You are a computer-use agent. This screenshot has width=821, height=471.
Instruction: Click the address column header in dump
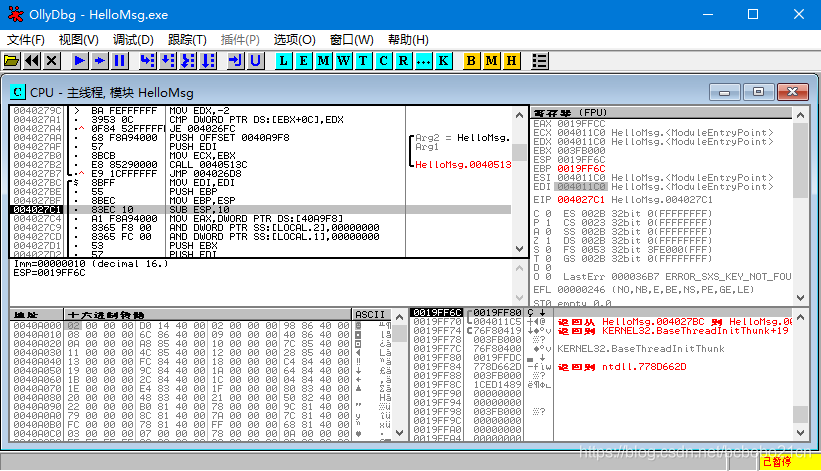point(37,315)
